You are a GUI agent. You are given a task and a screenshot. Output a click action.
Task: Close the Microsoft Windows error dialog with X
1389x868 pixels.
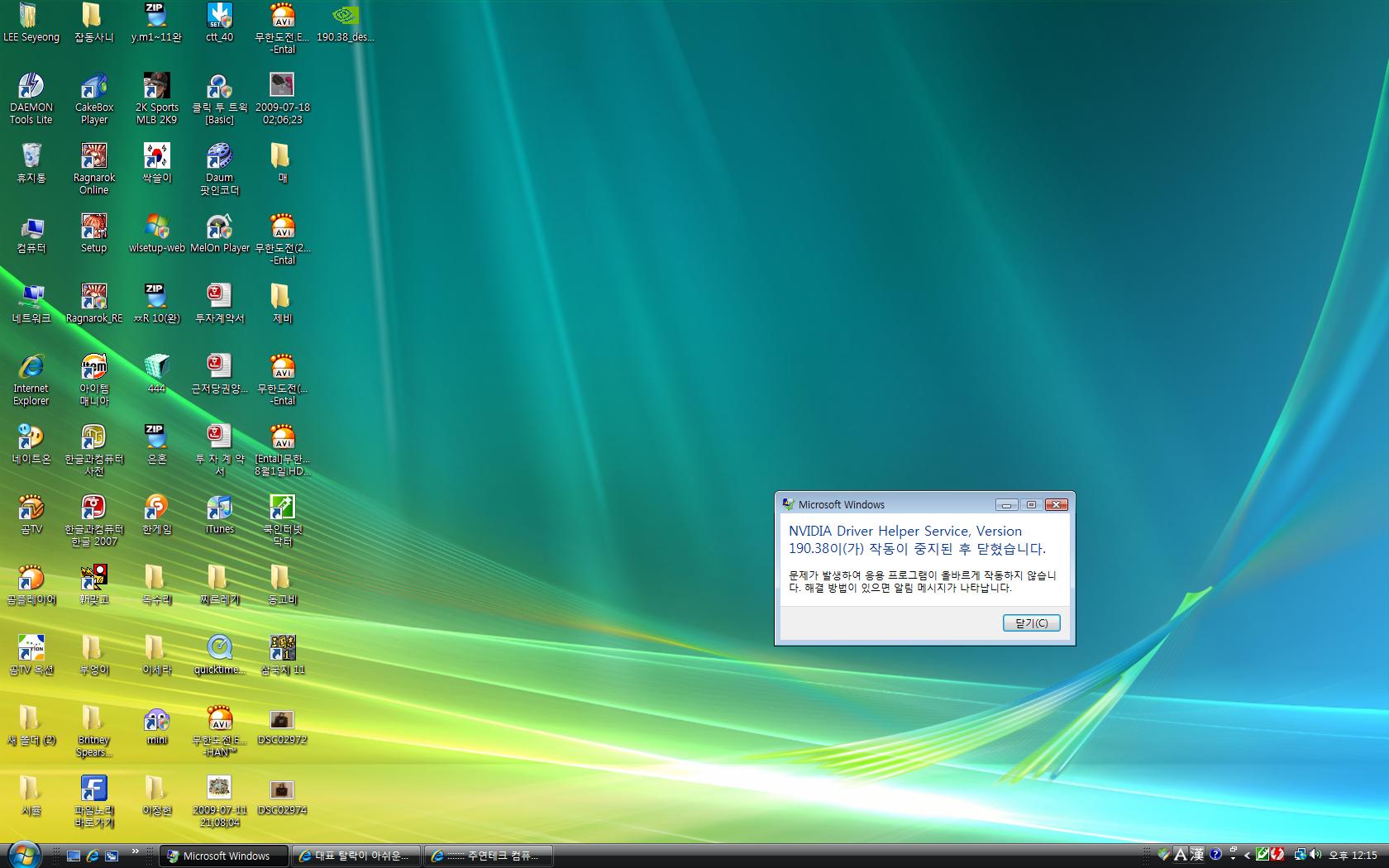point(1056,504)
